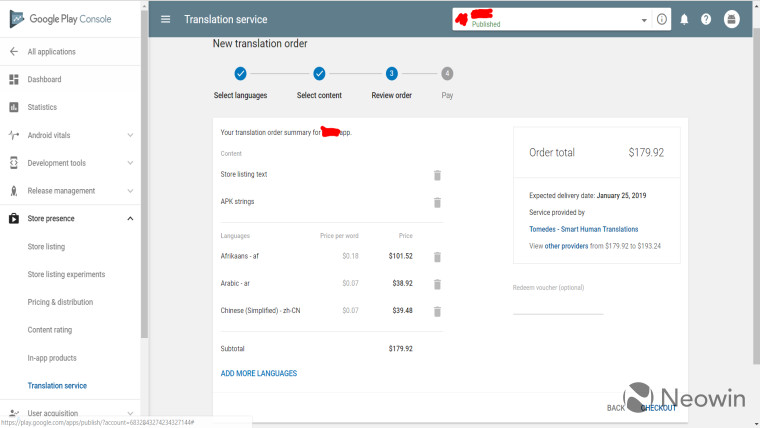This screenshot has width=760, height=428.
Task: Click the Google Play Console logo
Action: pos(61,19)
